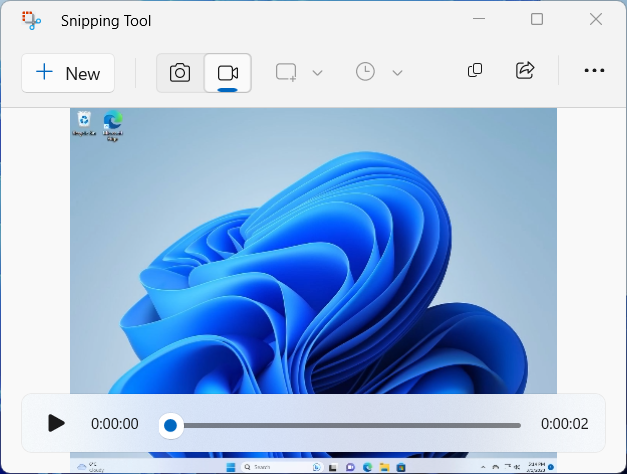Maximize the Snipping Tool window
Image resolution: width=627 pixels, height=474 pixels.
click(537, 19)
